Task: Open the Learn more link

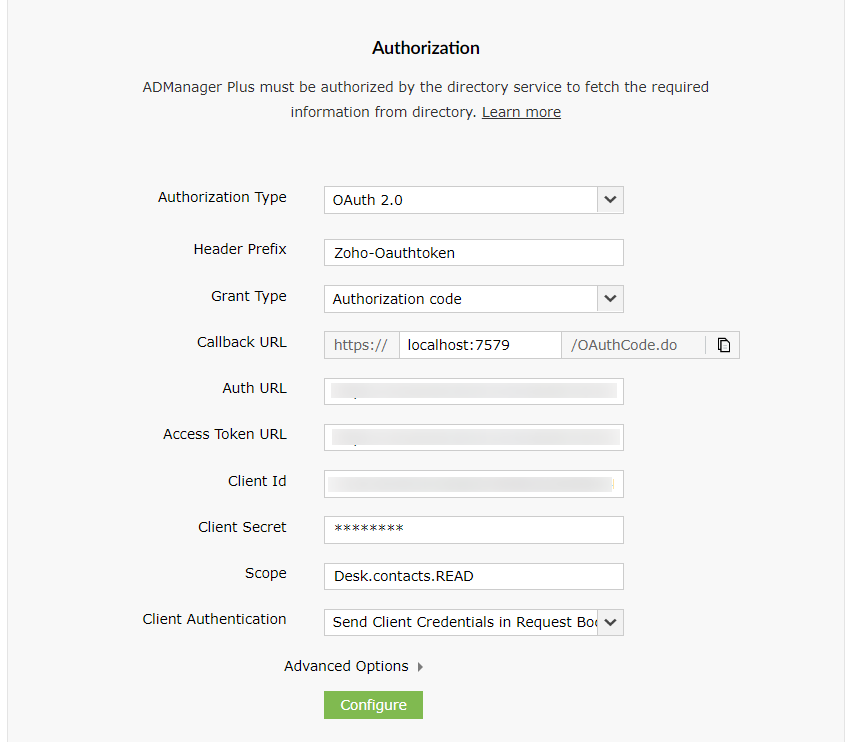Action: tap(521, 112)
